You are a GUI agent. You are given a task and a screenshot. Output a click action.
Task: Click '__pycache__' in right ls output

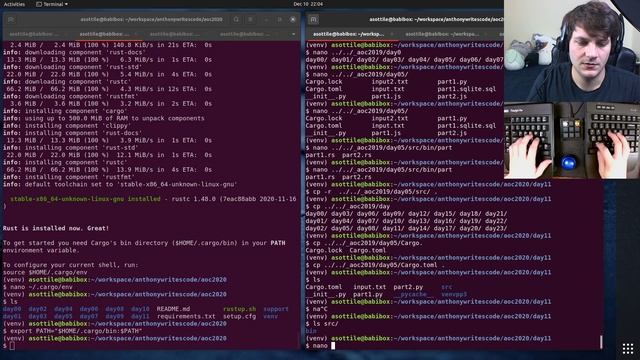click(x=412, y=294)
